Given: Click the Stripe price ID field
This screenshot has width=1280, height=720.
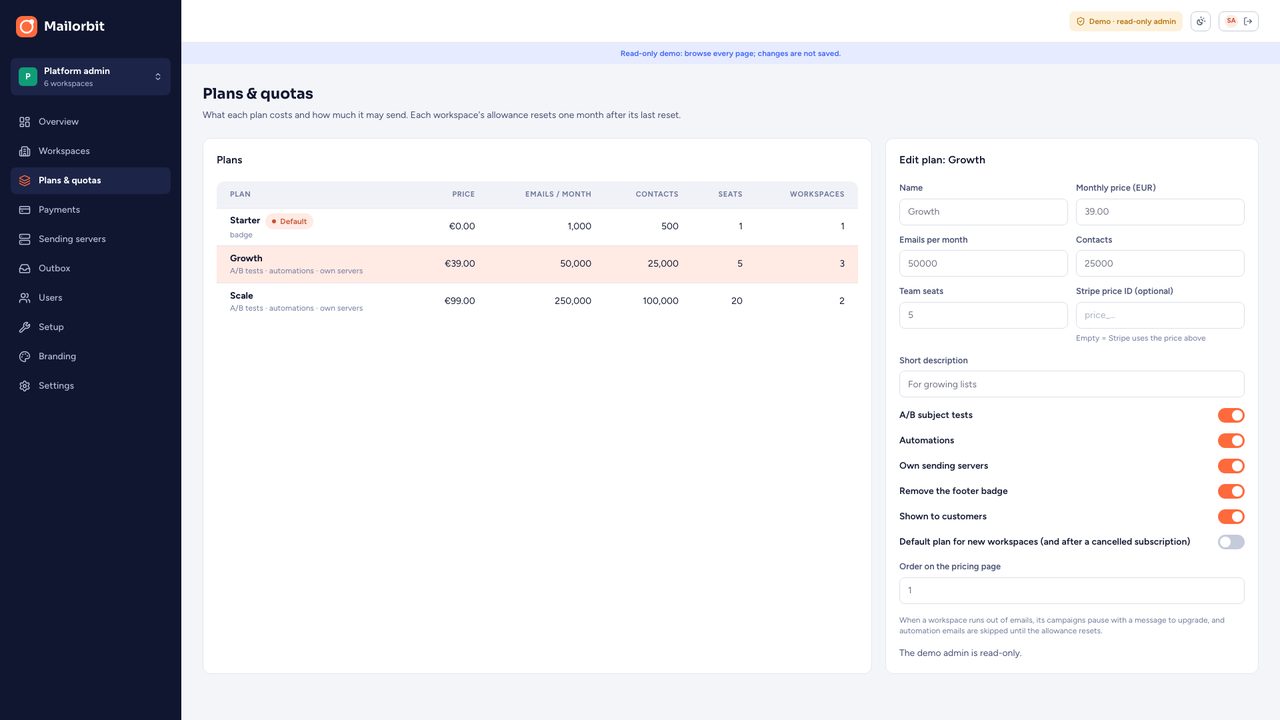Looking at the screenshot, I should (1160, 315).
